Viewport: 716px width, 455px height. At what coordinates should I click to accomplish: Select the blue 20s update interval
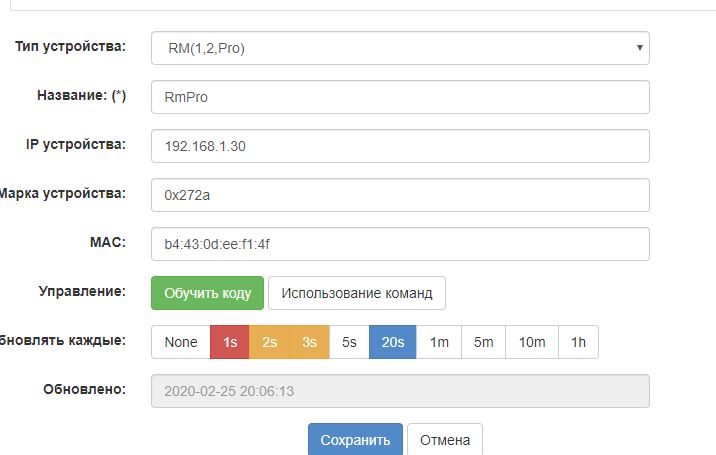[x=393, y=342]
